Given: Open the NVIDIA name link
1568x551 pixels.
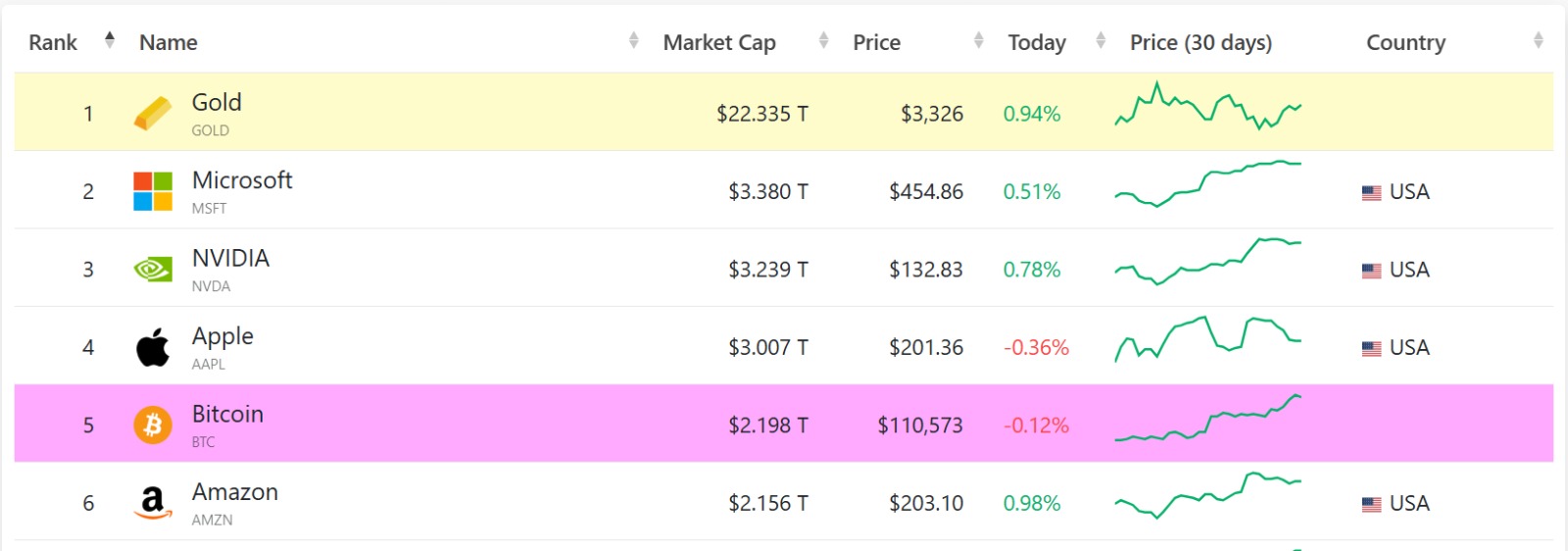Looking at the screenshot, I should (230, 258).
